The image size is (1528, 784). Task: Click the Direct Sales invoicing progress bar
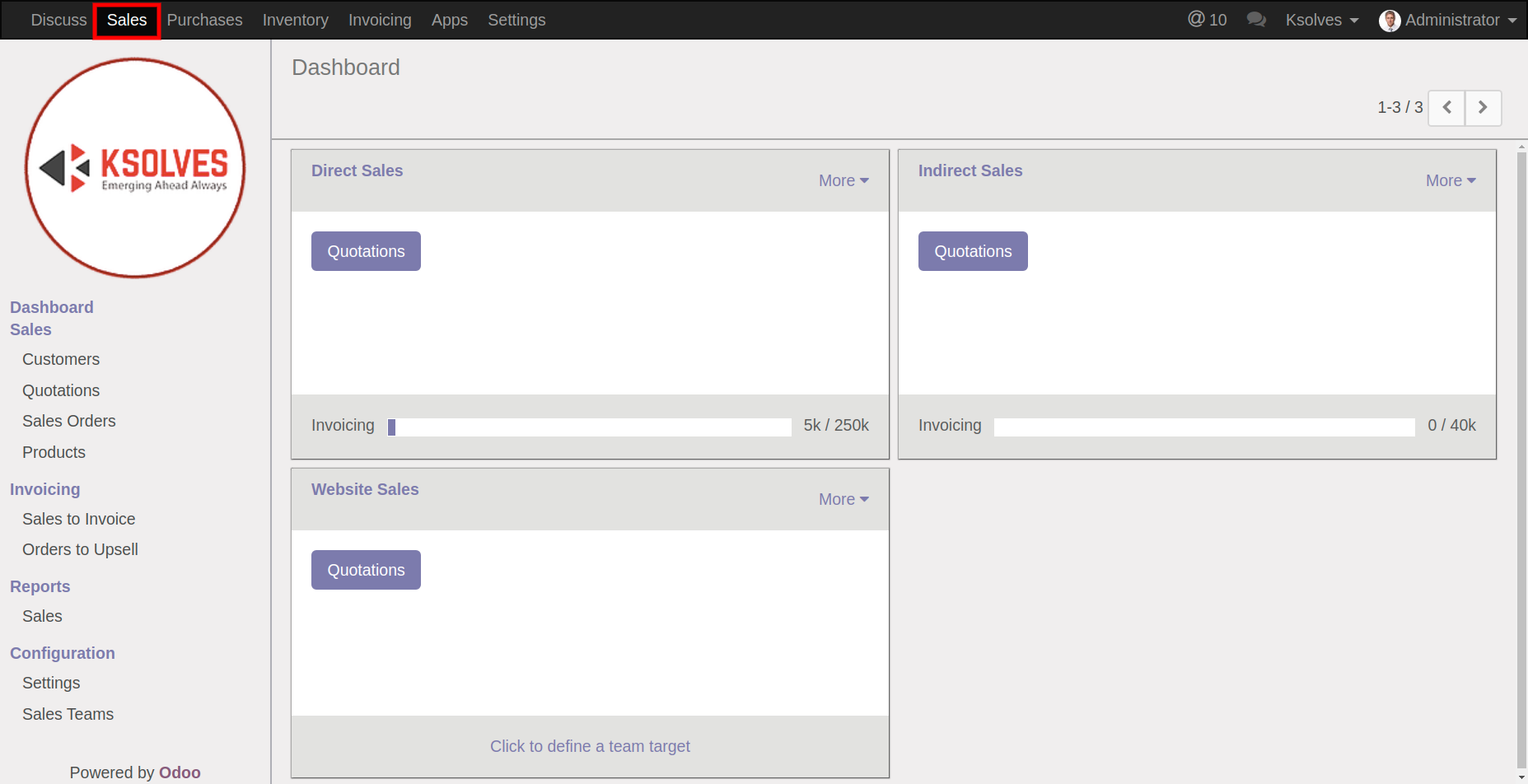click(x=589, y=427)
